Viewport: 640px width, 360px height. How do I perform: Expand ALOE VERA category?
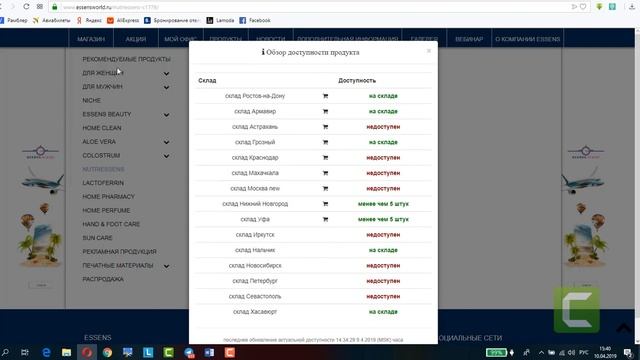166,142
